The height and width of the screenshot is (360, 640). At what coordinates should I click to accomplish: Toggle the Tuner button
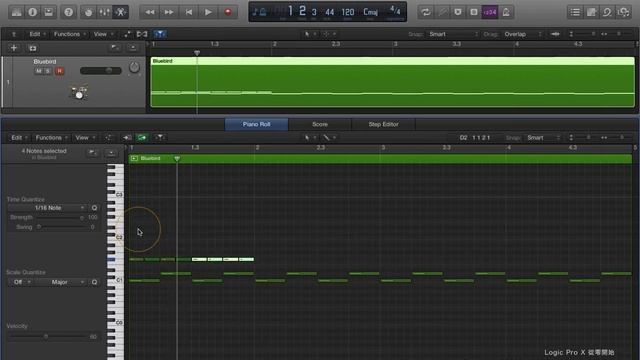[458, 12]
